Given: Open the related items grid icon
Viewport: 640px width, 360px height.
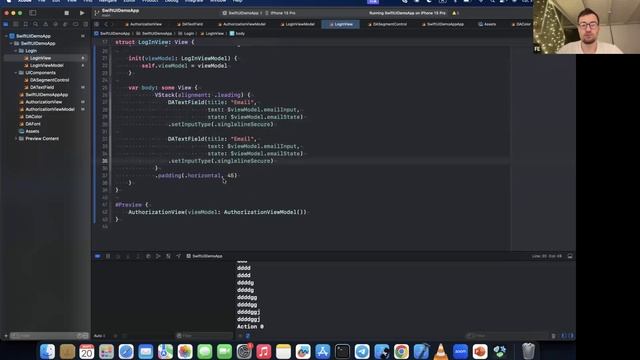Looking at the screenshot, I should (97, 24).
